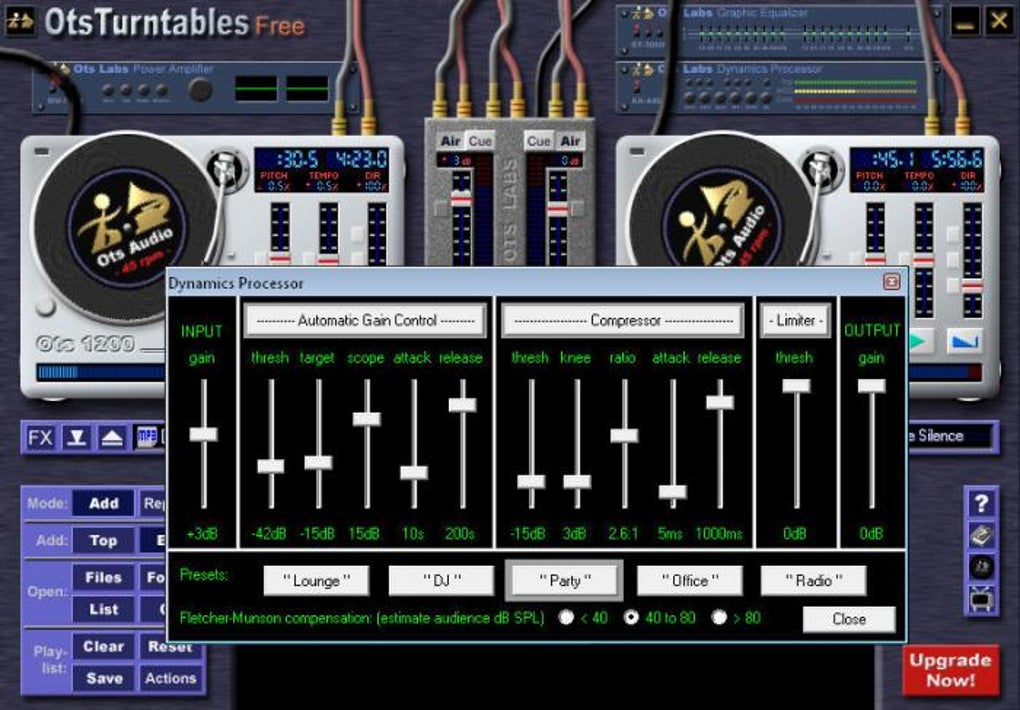This screenshot has height=710, width=1020.
Task: Close the Dynamics Processor with the Close button
Action: (849, 620)
